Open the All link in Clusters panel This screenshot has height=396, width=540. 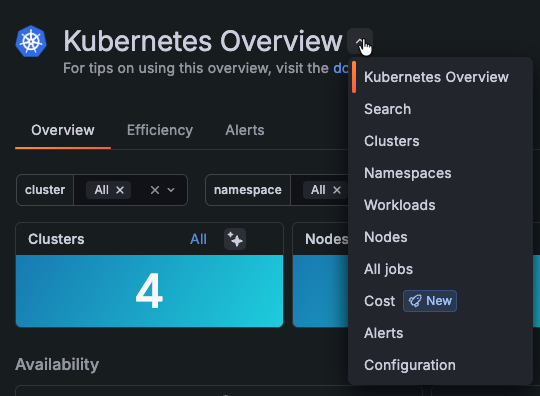[x=198, y=239]
